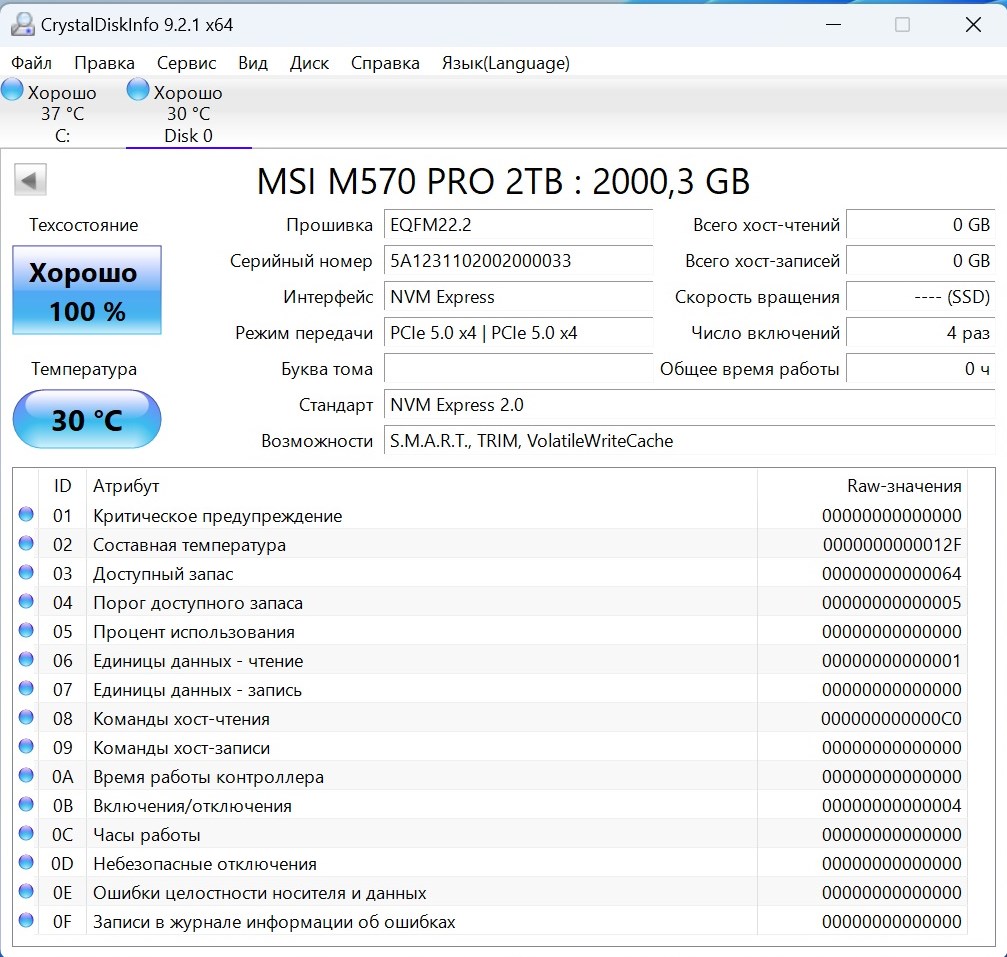Open the Диск menu

(309, 63)
